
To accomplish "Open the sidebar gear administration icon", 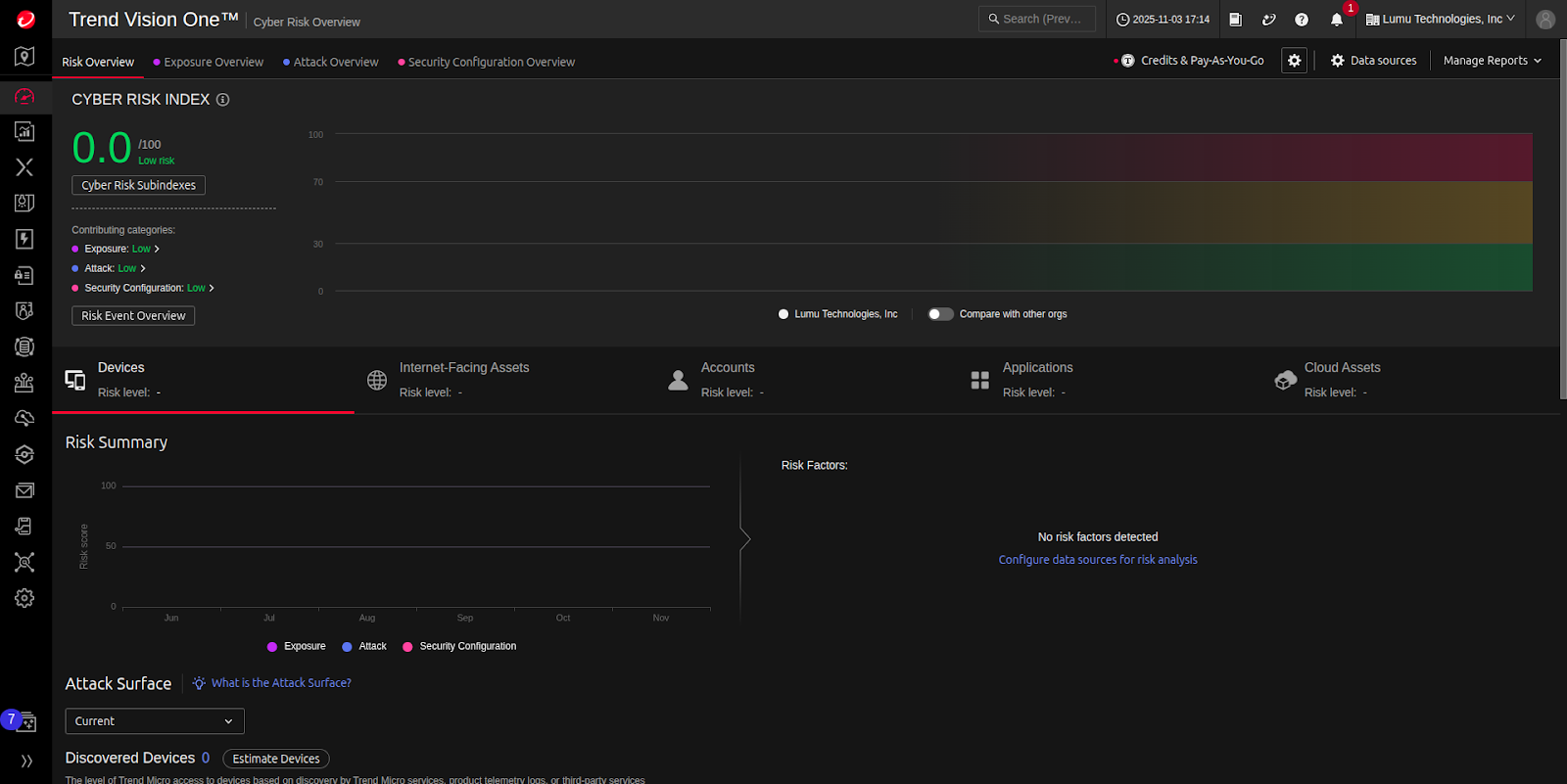I will pos(24,598).
